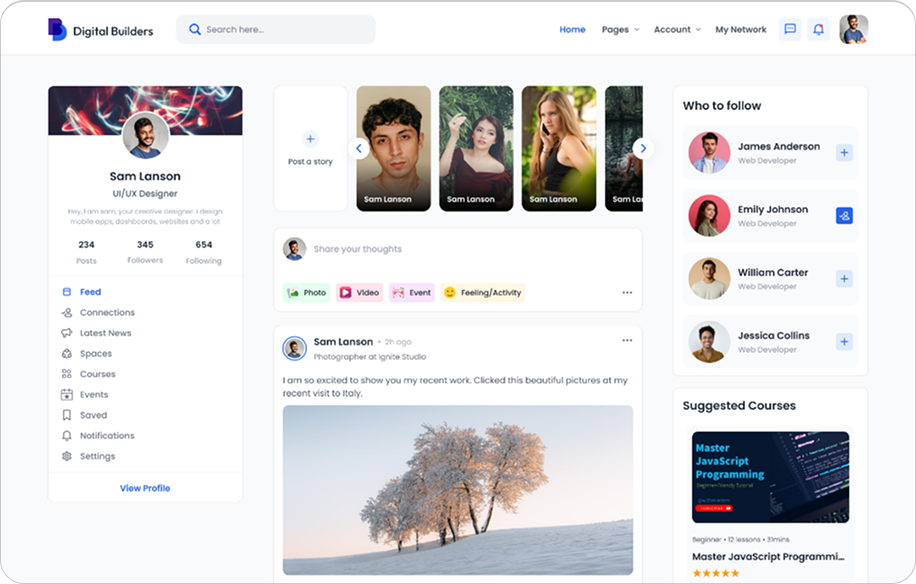
Task: Click the Connections sidebar icon
Action: pyautogui.click(x=67, y=312)
